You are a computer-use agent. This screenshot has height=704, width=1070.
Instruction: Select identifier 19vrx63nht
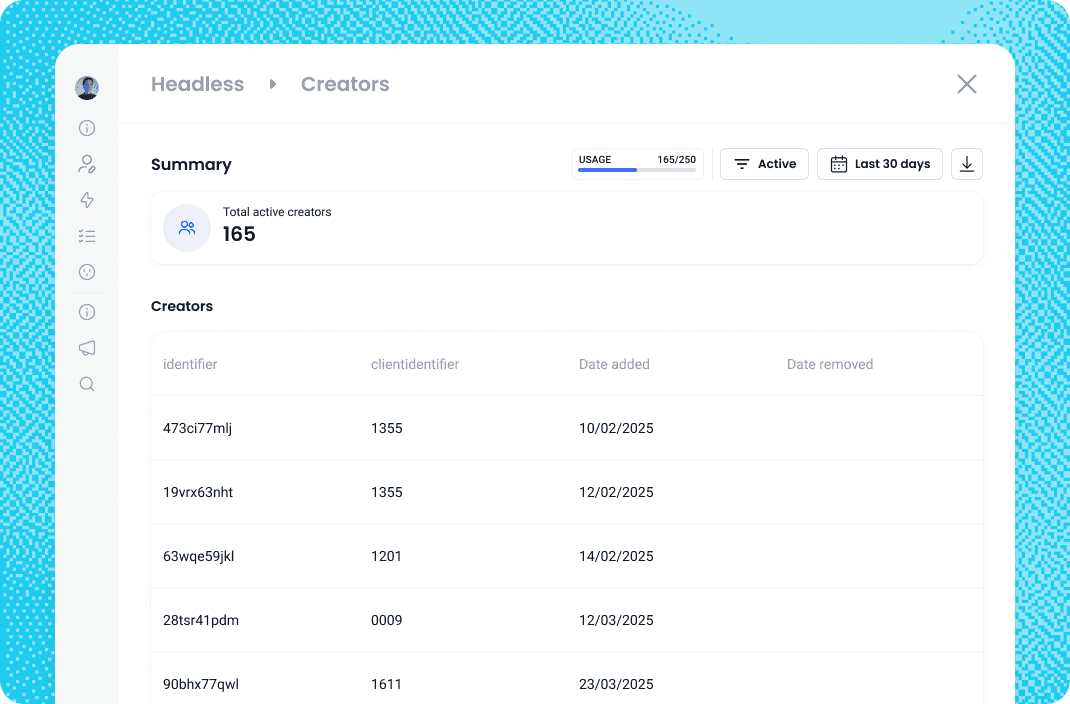[x=198, y=493]
